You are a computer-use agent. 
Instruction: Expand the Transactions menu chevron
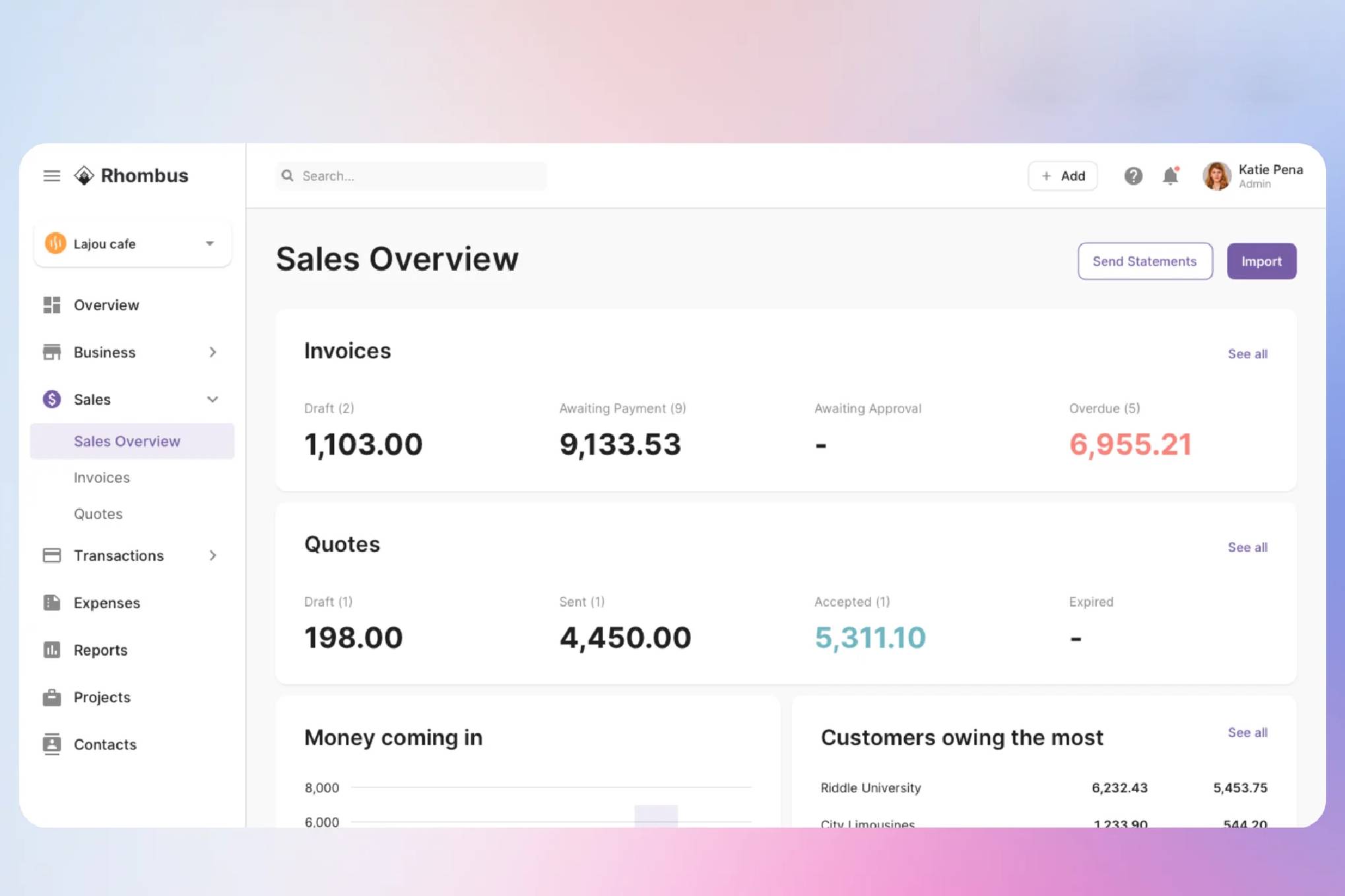(x=213, y=556)
